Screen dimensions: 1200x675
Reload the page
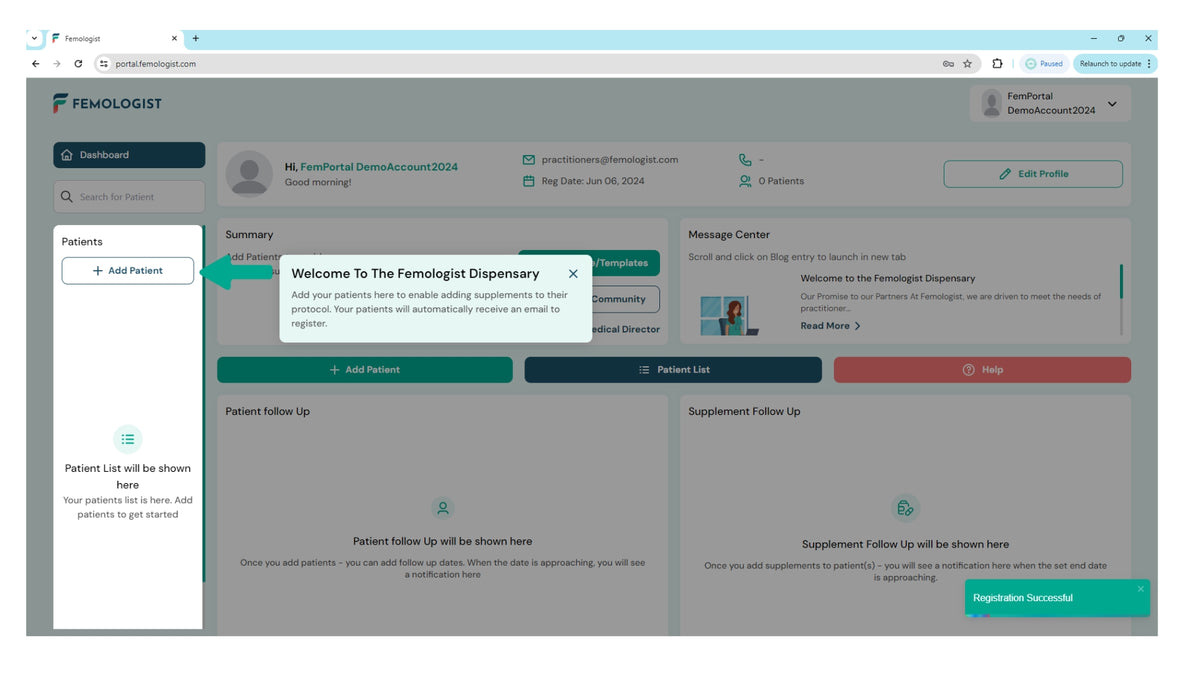pos(78,64)
